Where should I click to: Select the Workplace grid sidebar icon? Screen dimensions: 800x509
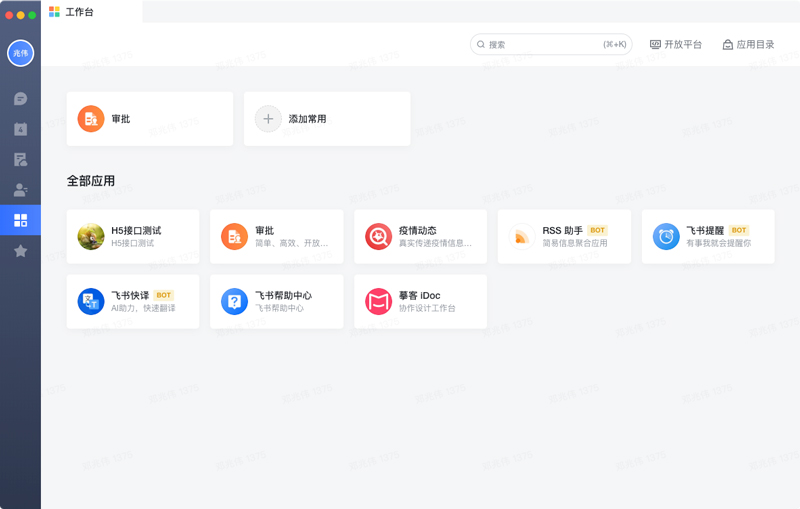tap(20, 220)
